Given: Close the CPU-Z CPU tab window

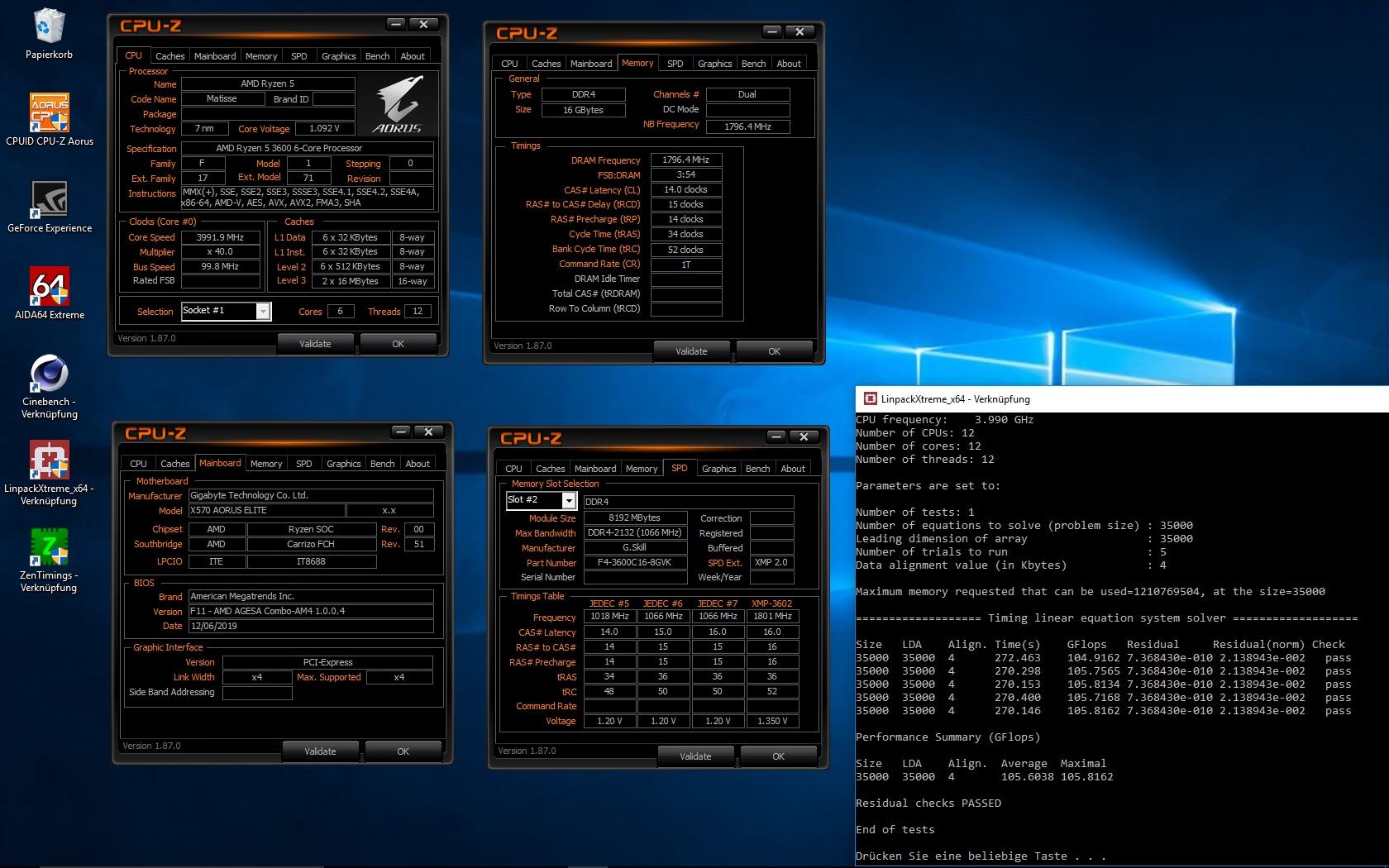Looking at the screenshot, I should tap(423, 25).
